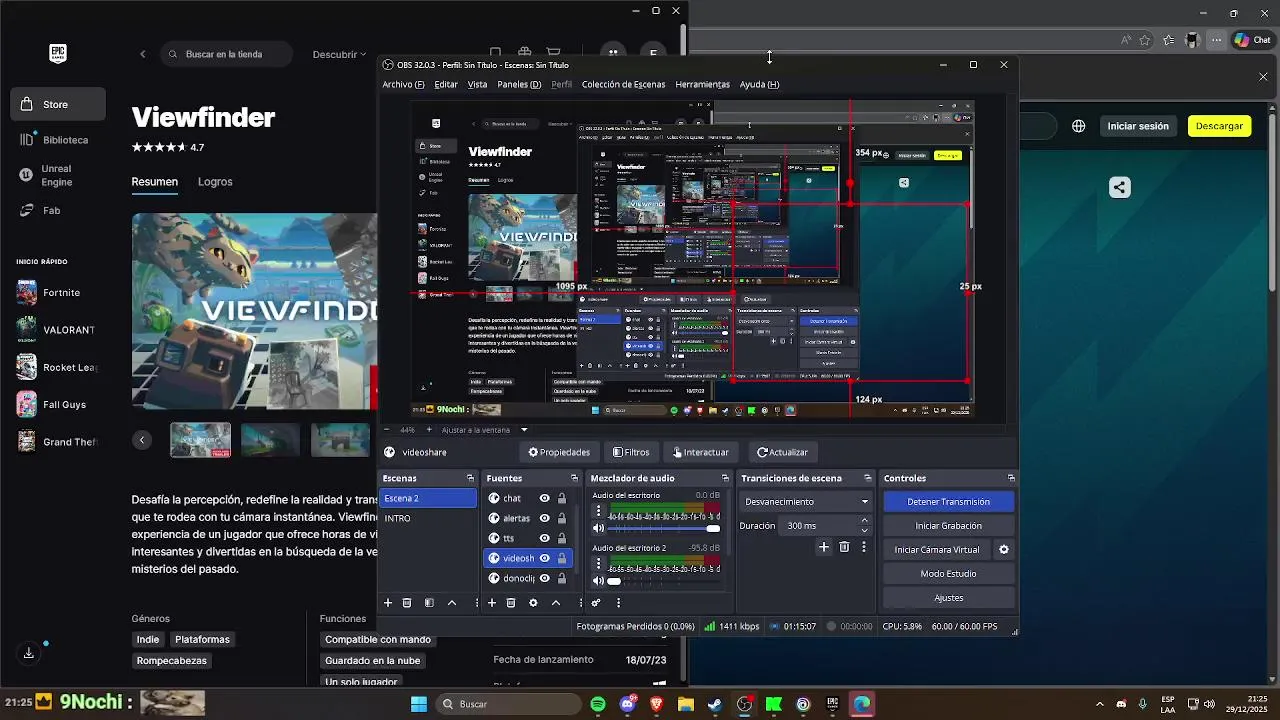Open OBS Ajustes button
Image resolution: width=1280 pixels, height=720 pixels.
[948, 598]
